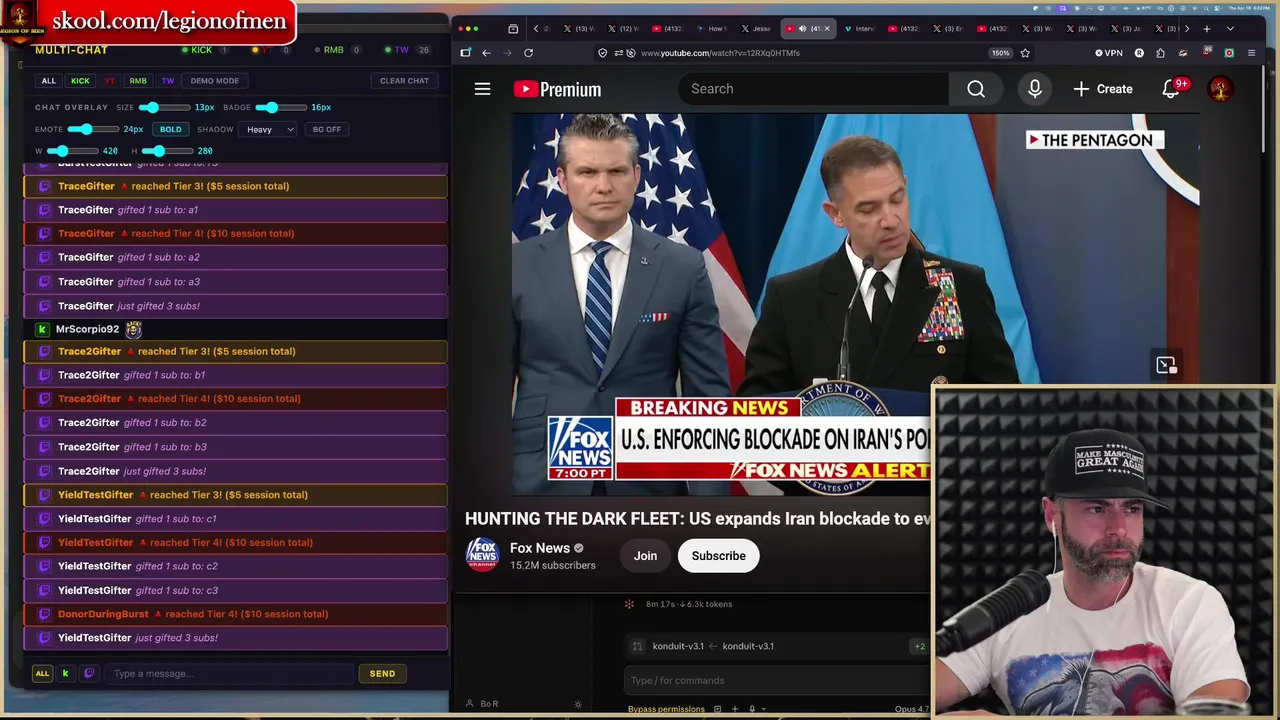Click the +2 changes badge
1280x720 pixels.
click(919, 646)
